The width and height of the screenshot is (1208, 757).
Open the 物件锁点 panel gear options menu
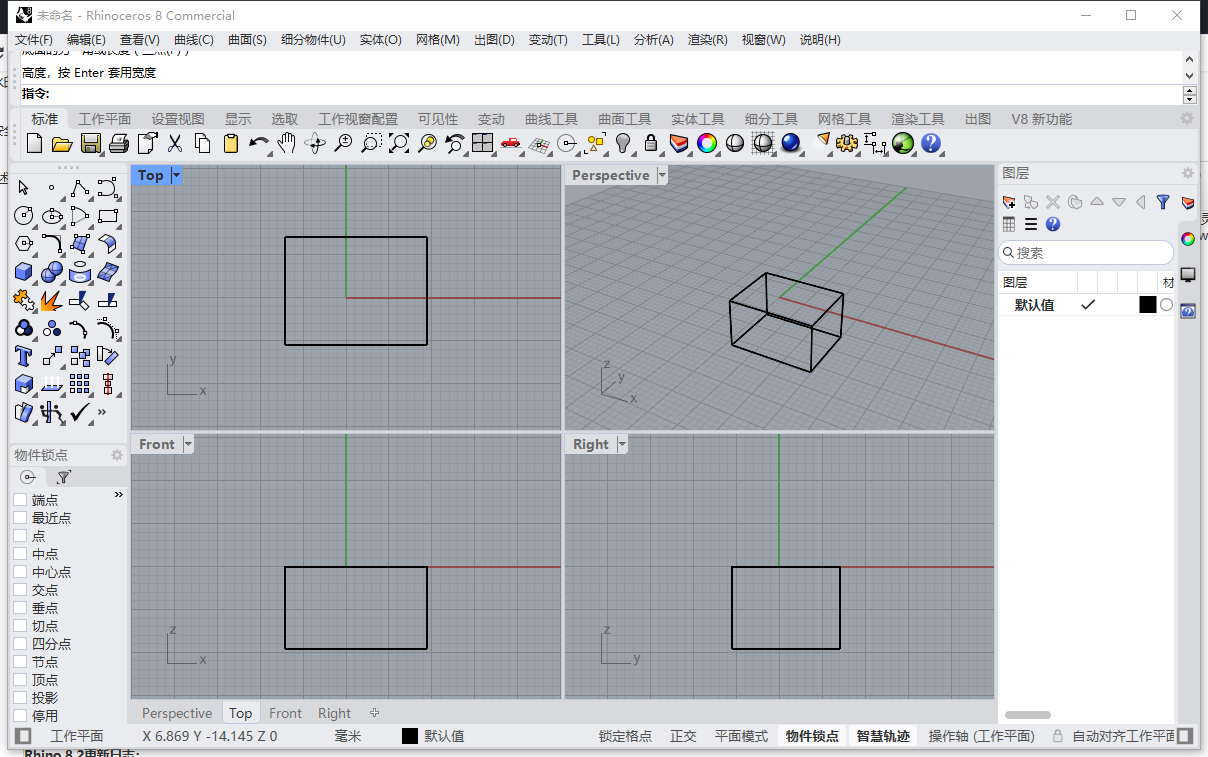pyautogui.click(x=117, y=455)
